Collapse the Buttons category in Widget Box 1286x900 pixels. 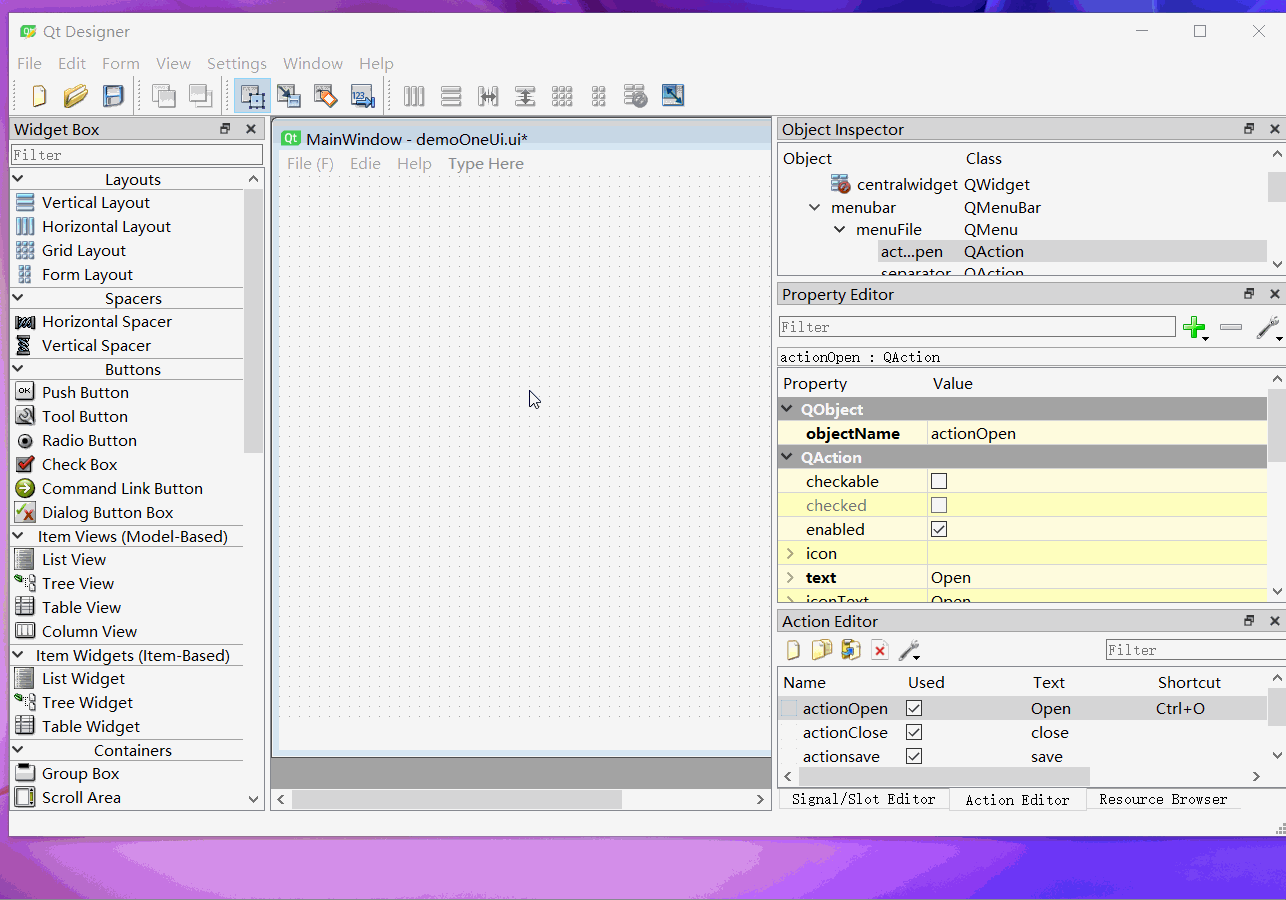18,369
